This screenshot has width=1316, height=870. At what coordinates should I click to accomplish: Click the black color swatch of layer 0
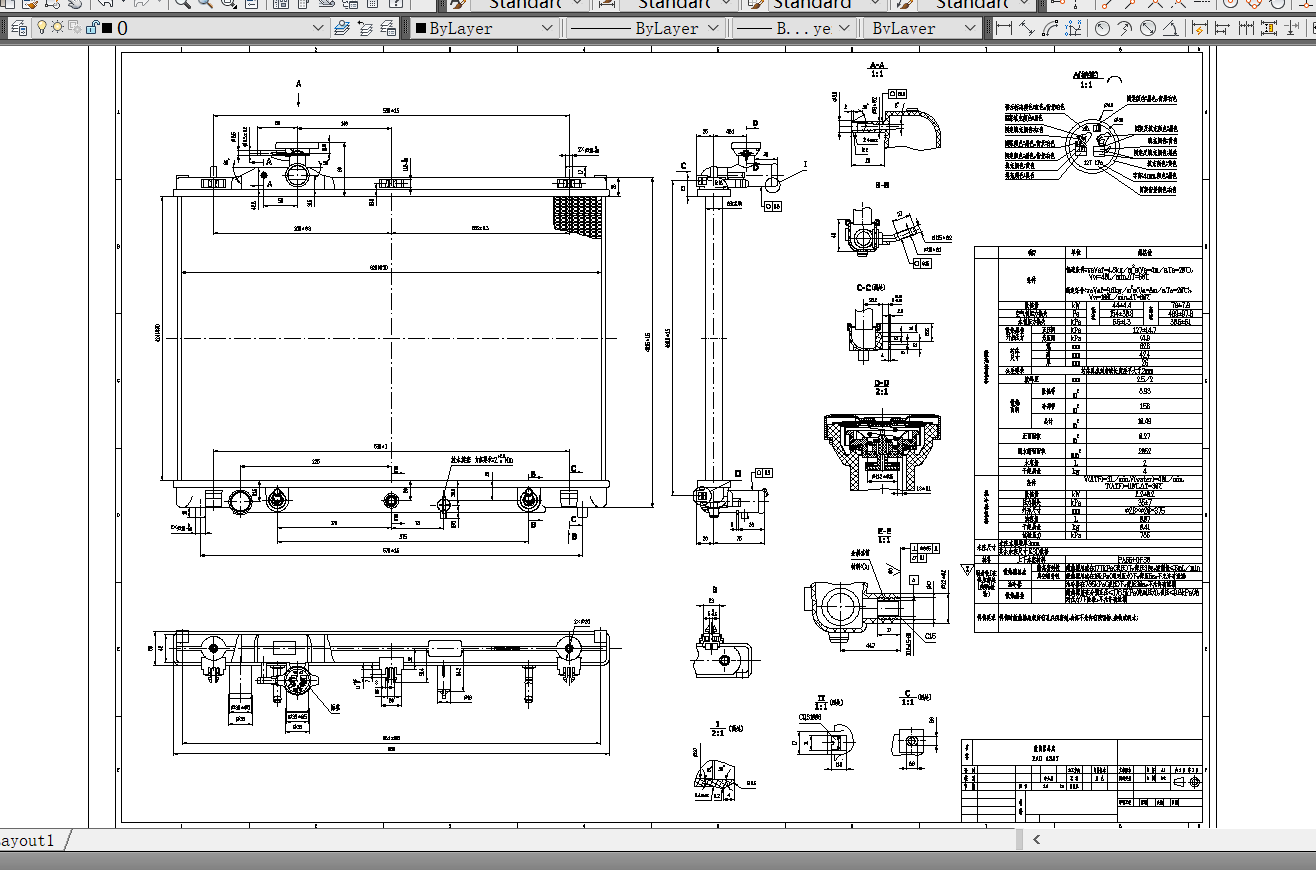coord(106,28)
